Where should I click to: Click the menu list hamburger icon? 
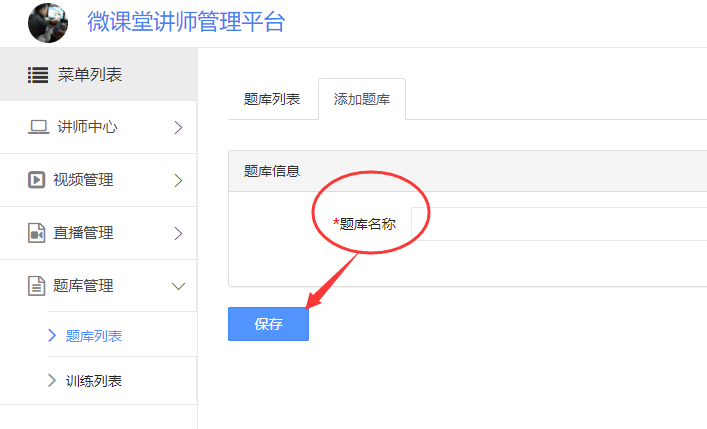[38, 75]
